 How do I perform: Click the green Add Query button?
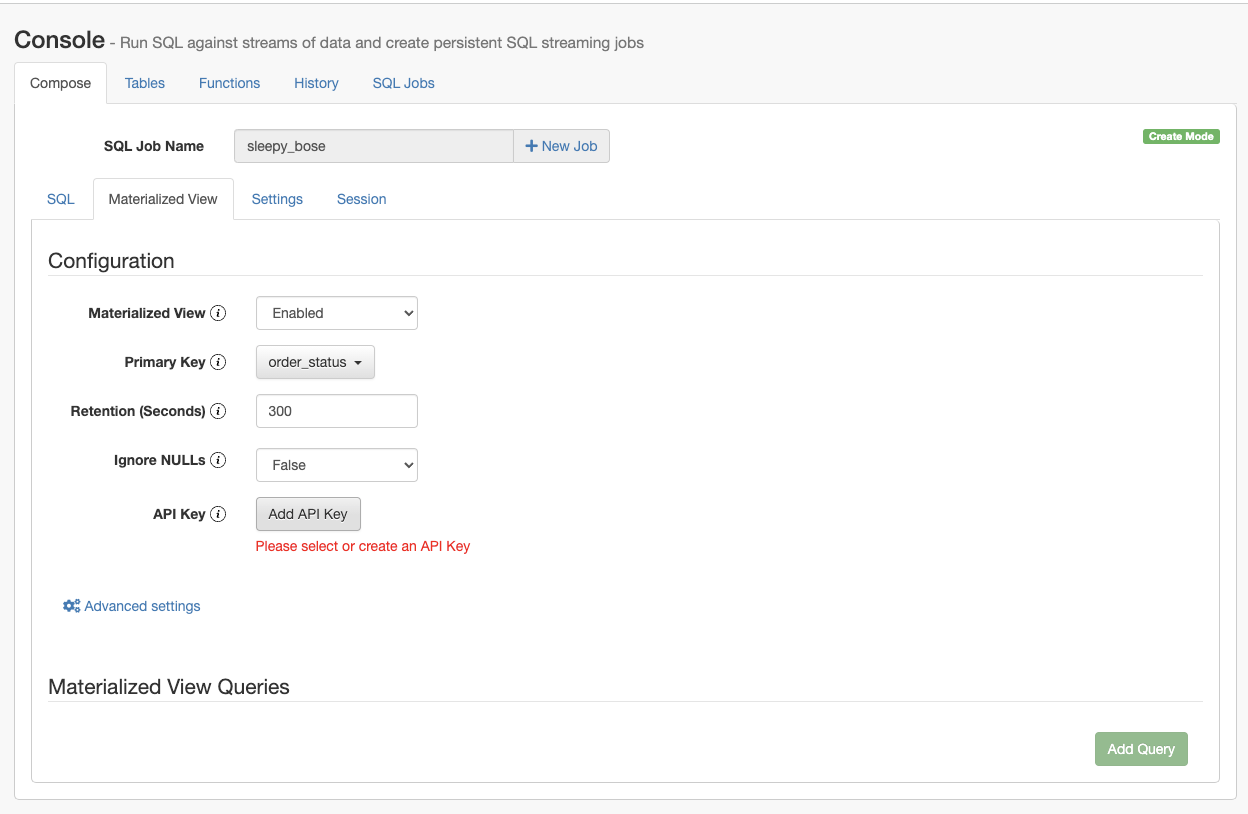[x=1140, y=749]
